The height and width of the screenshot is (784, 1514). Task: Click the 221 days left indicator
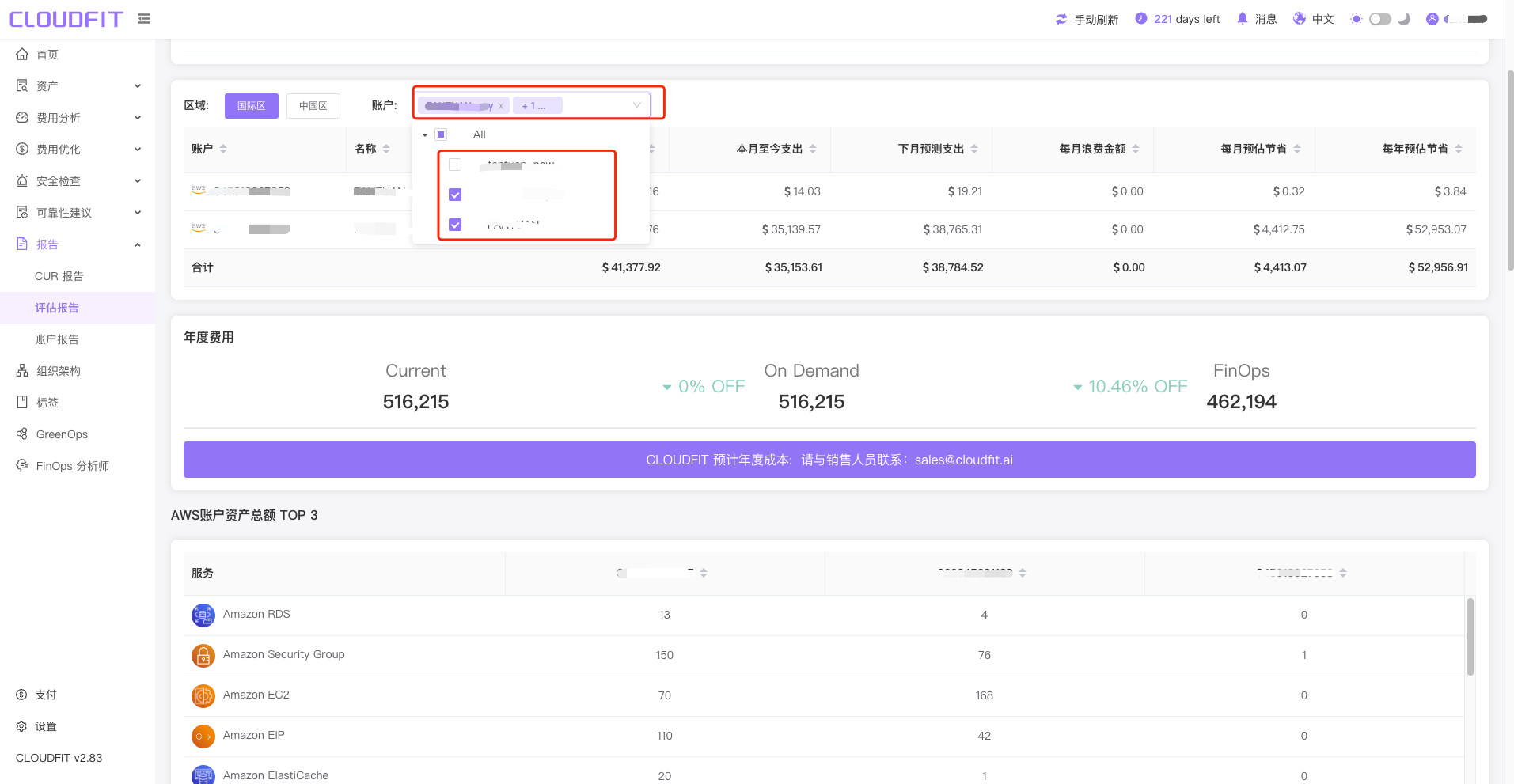point(1178,19)
